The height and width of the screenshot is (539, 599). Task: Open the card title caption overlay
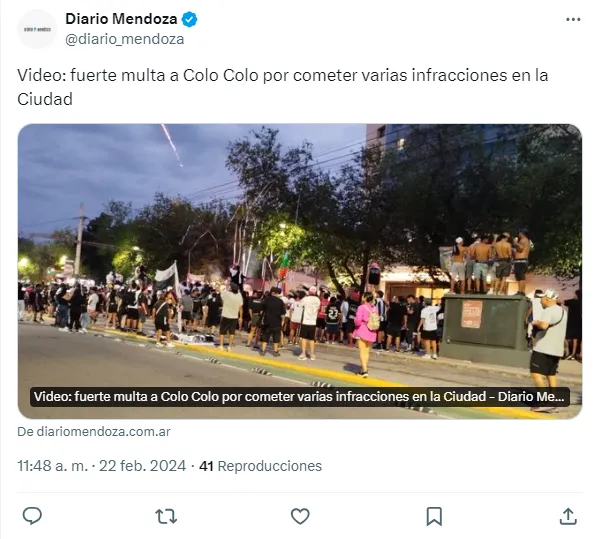[300, 397]
